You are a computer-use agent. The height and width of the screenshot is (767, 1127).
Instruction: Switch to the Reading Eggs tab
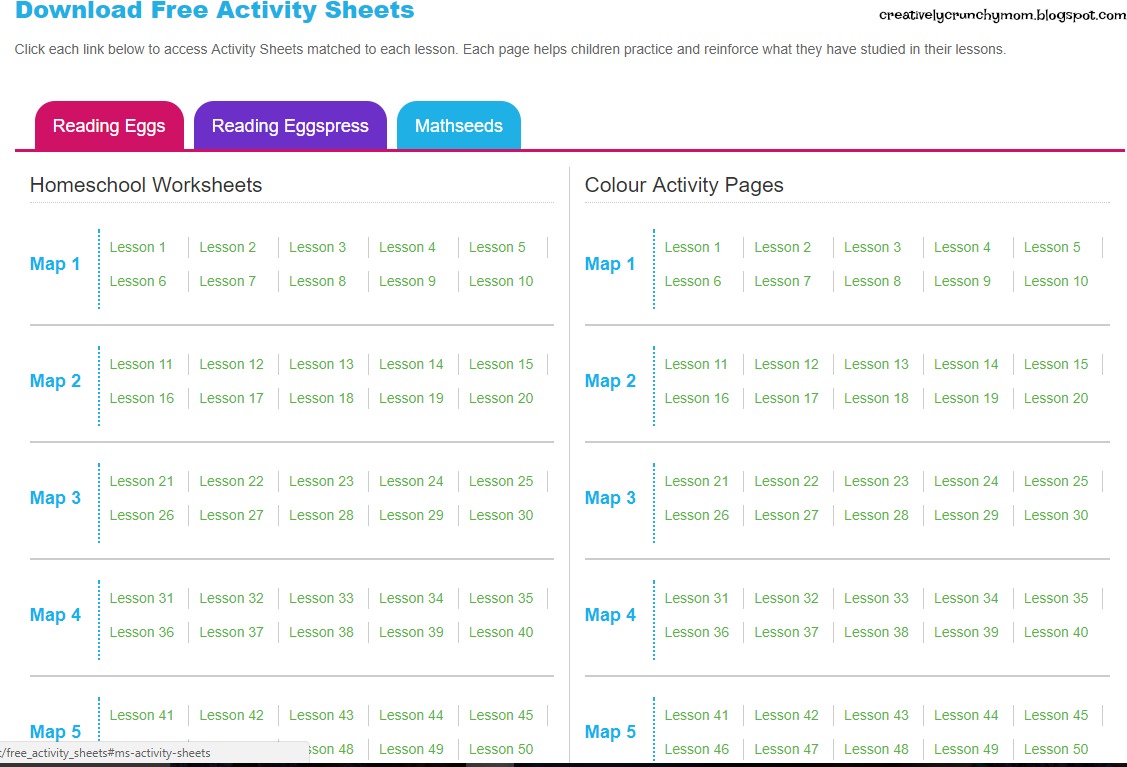coord(109,126)
